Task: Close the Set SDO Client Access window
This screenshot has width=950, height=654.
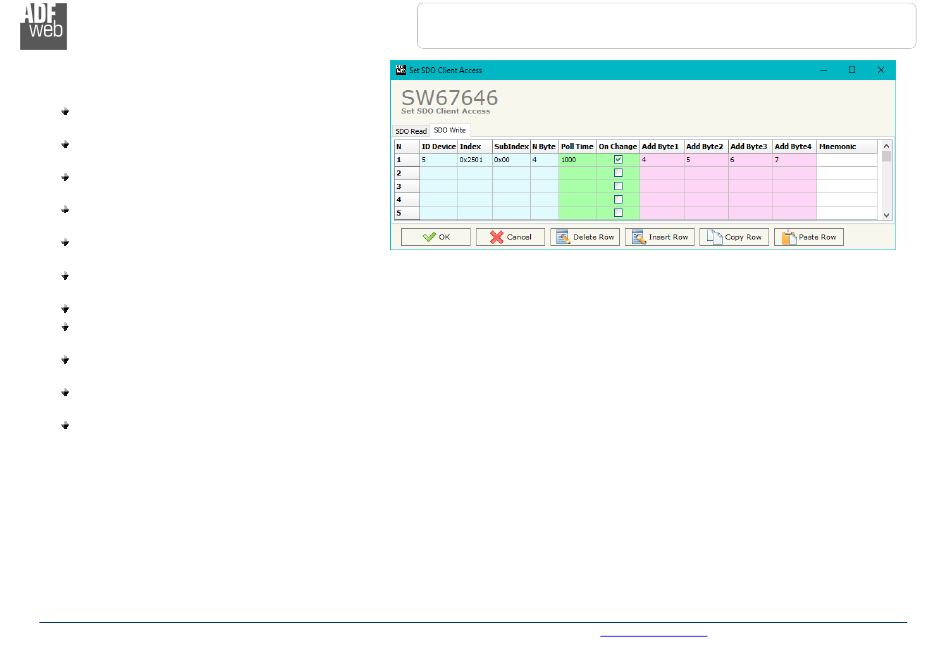Action: tap(881, 70)
